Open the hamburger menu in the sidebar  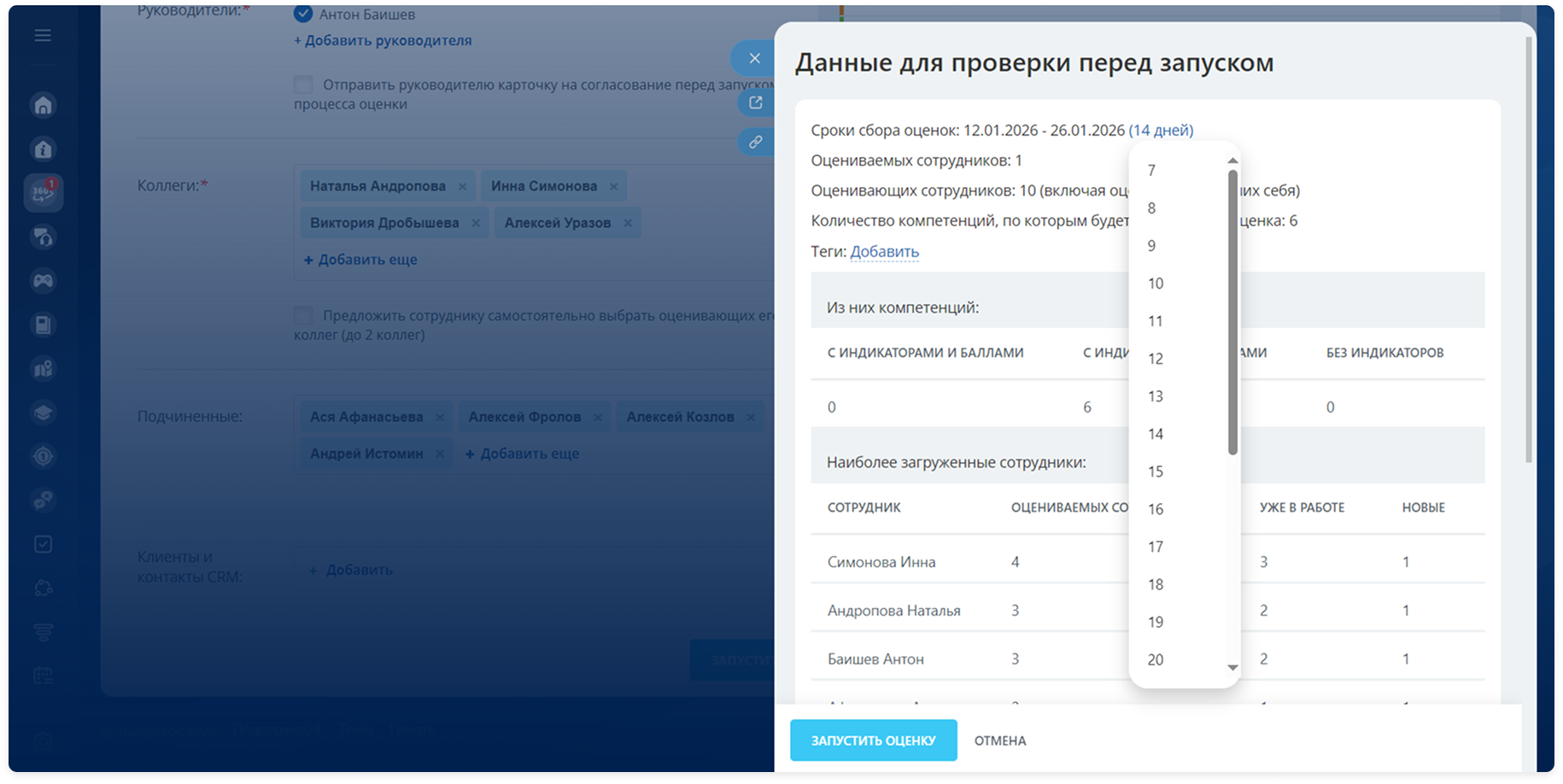point(43,36)
